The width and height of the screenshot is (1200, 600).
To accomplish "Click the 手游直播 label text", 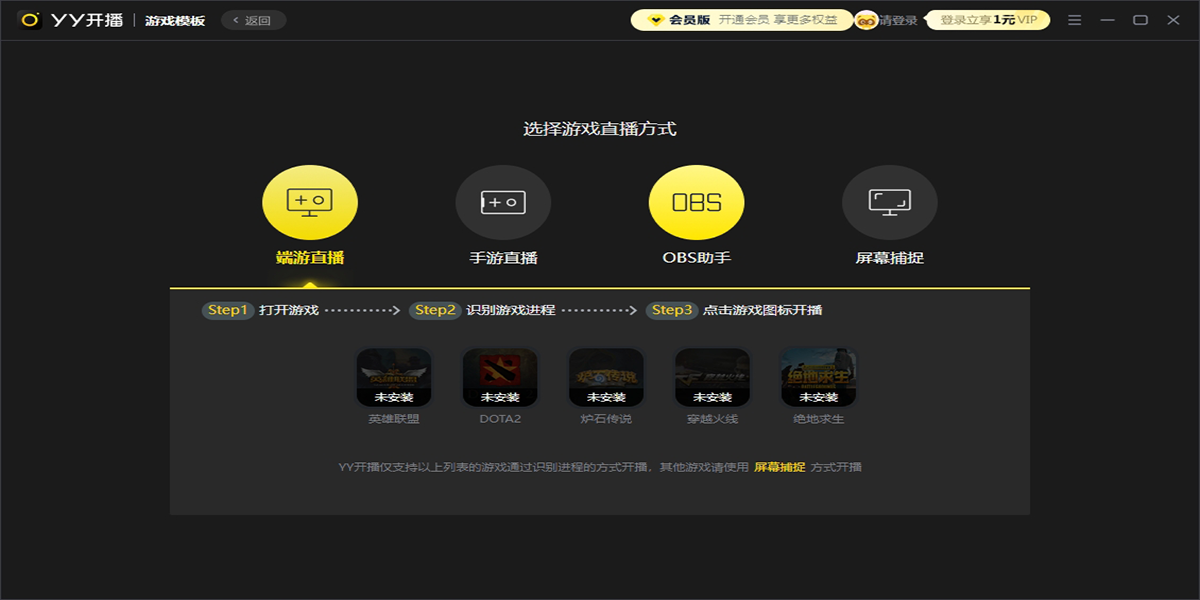I will (504, 258).
